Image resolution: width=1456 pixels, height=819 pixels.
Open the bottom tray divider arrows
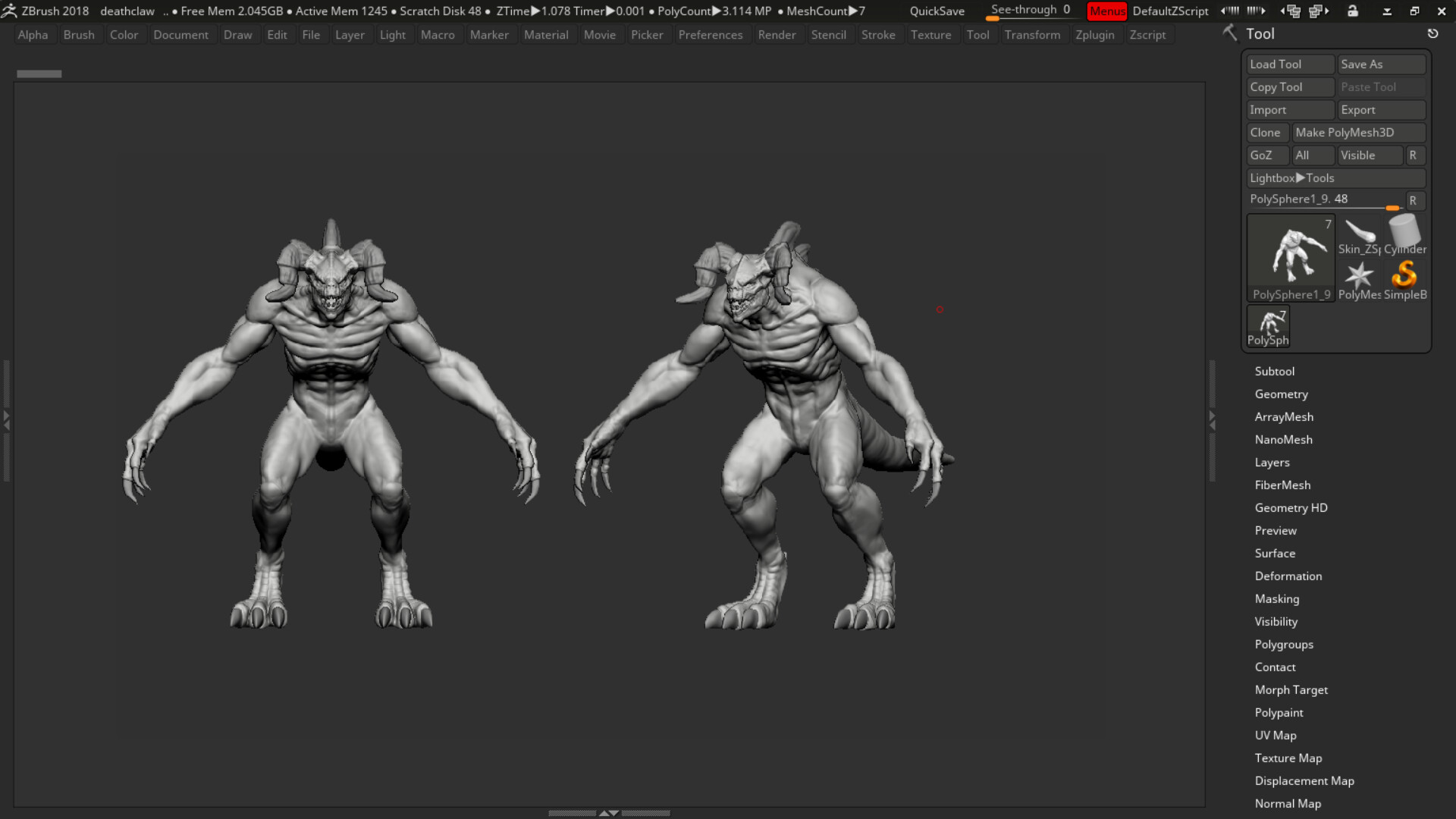609,813
